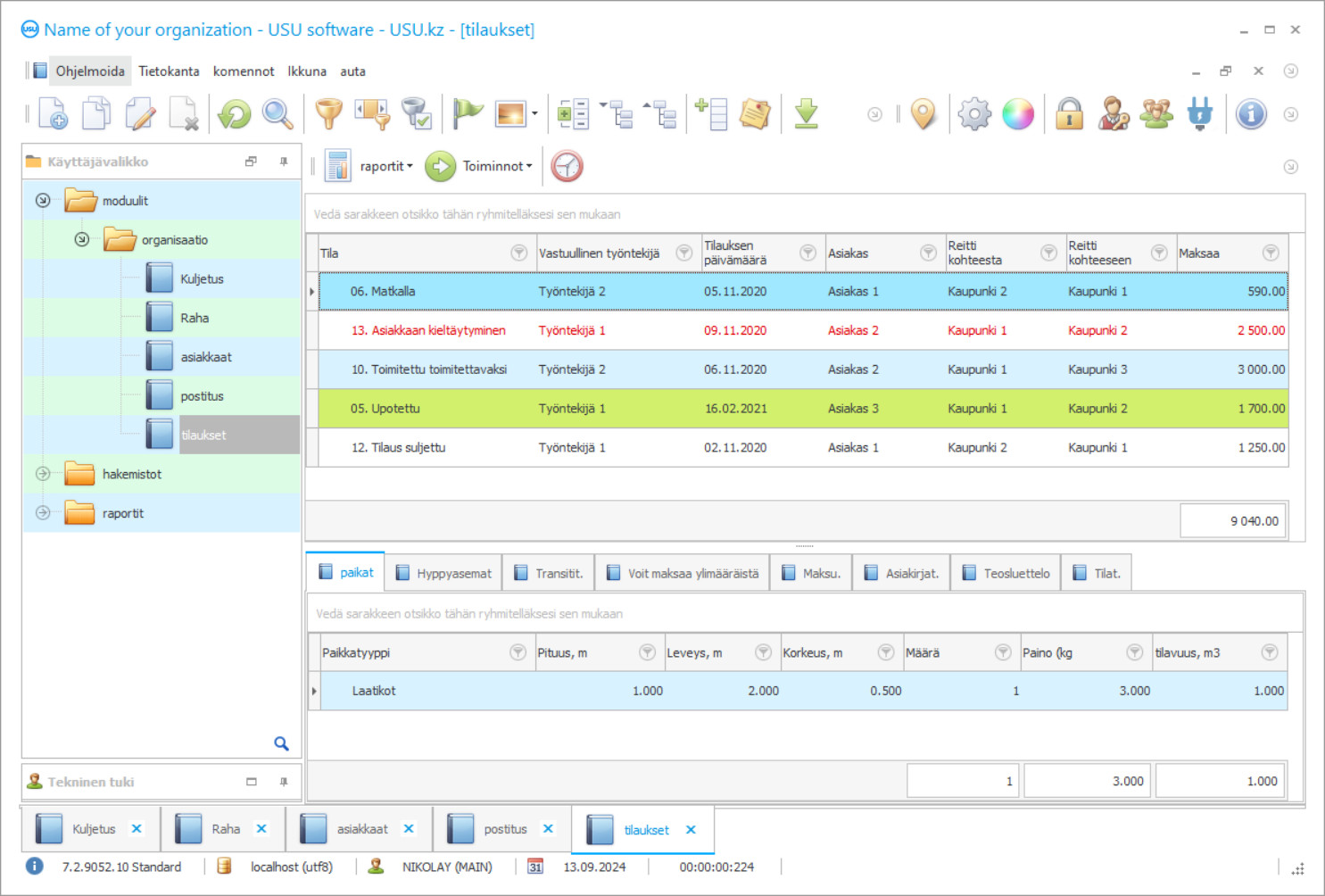Open the raportit dropdown

click(x=385, y=166)
